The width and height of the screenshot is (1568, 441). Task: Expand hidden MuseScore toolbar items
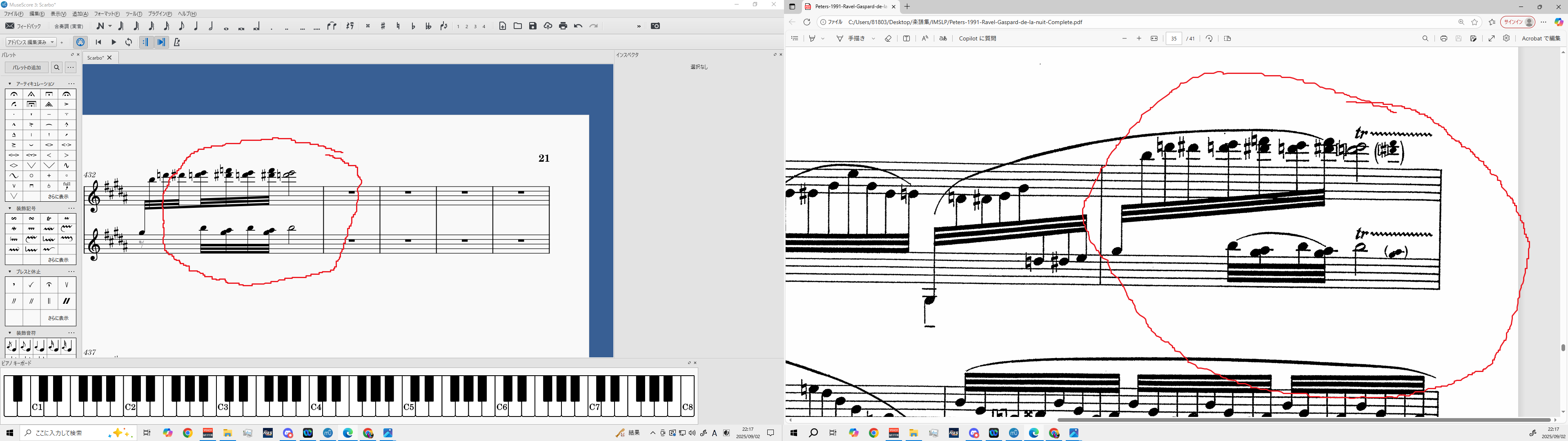639,26
